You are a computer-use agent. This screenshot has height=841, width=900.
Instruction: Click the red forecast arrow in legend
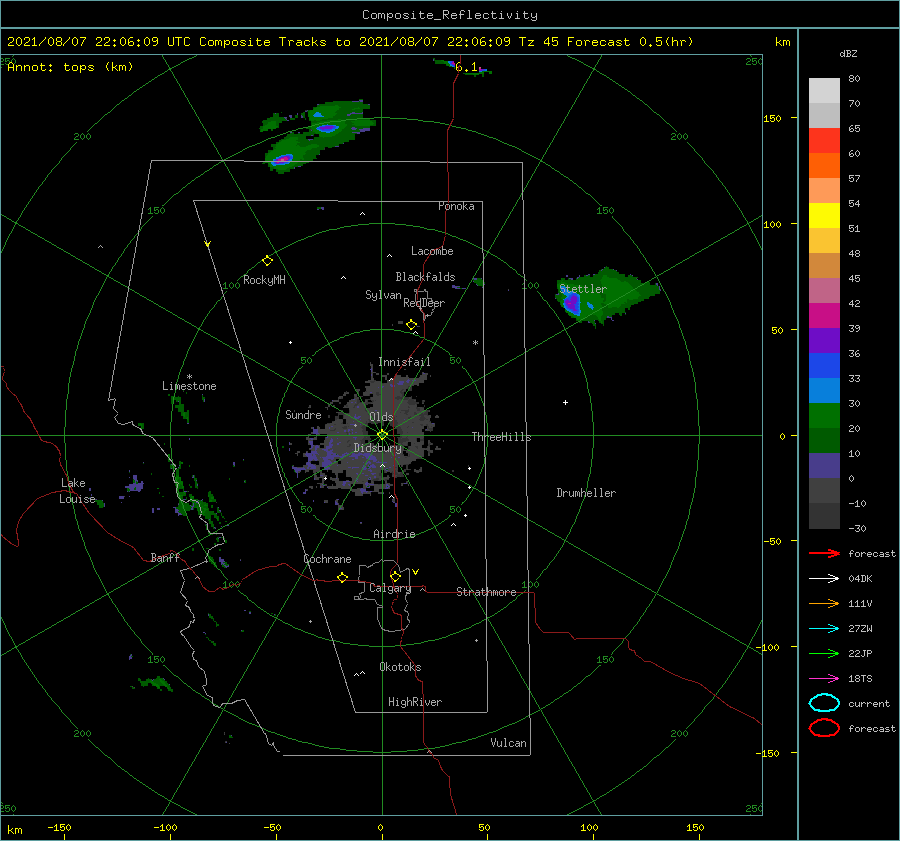(824, 553)
